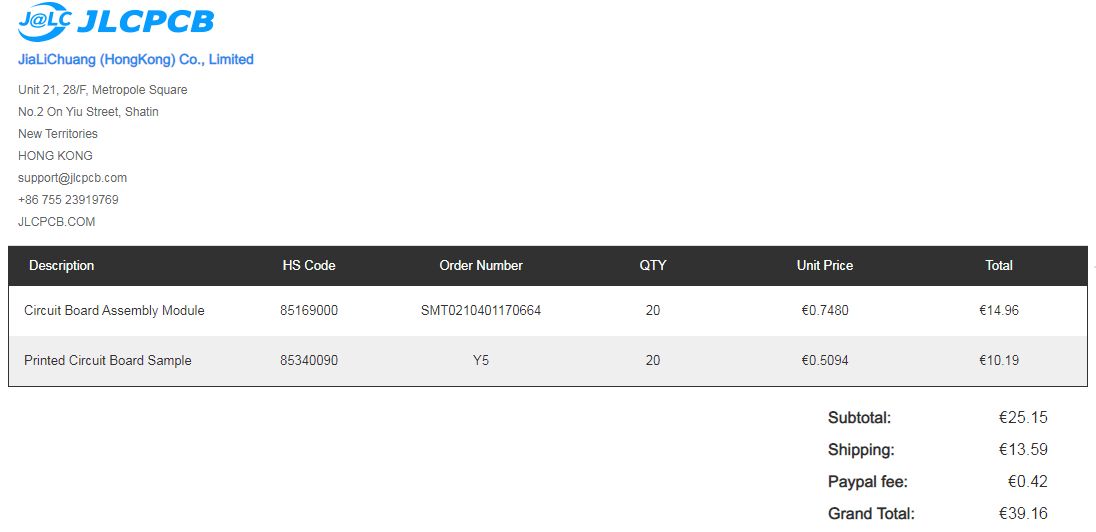The image size is (1096, 532).
Task: Click order number SMT0210401170664
Action: point(481,310)
